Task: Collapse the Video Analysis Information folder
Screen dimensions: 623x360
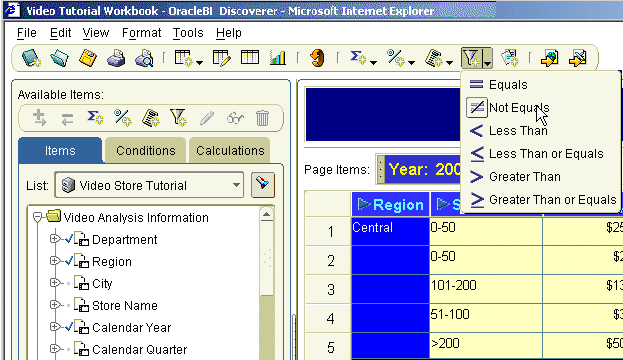Action: (37, 217)
